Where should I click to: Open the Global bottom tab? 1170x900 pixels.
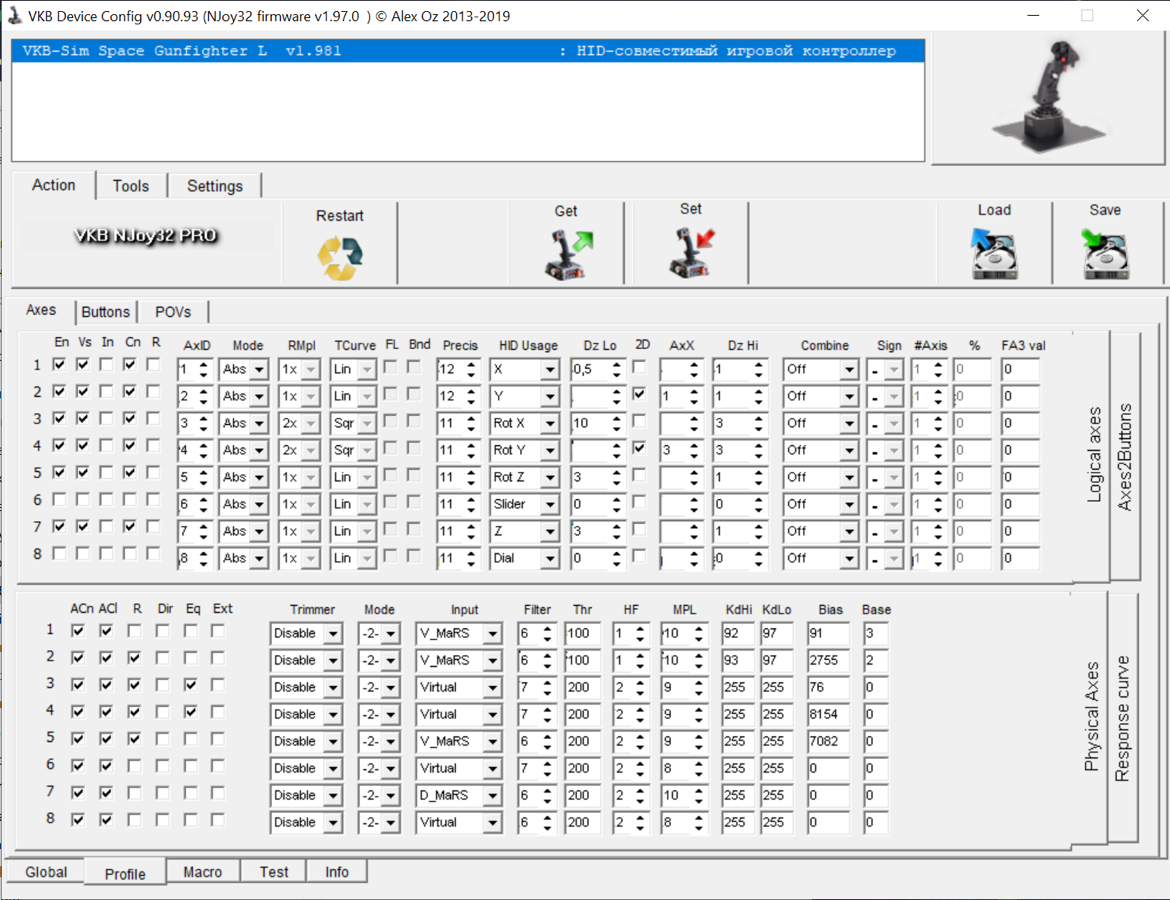tap(46, 872)
